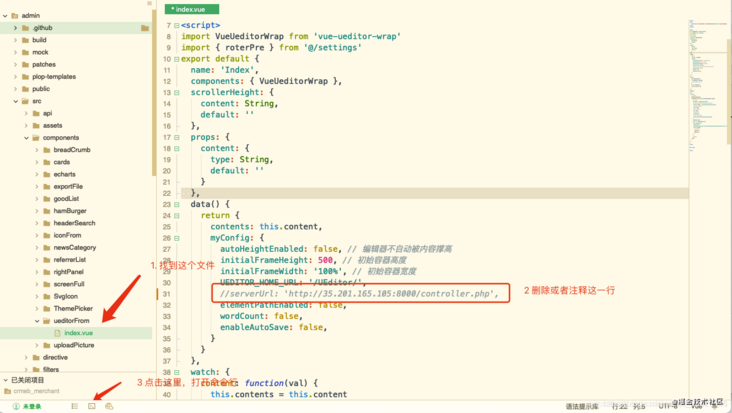Fold watch block at line 38
732x413 pixels.
click(176, 372)
